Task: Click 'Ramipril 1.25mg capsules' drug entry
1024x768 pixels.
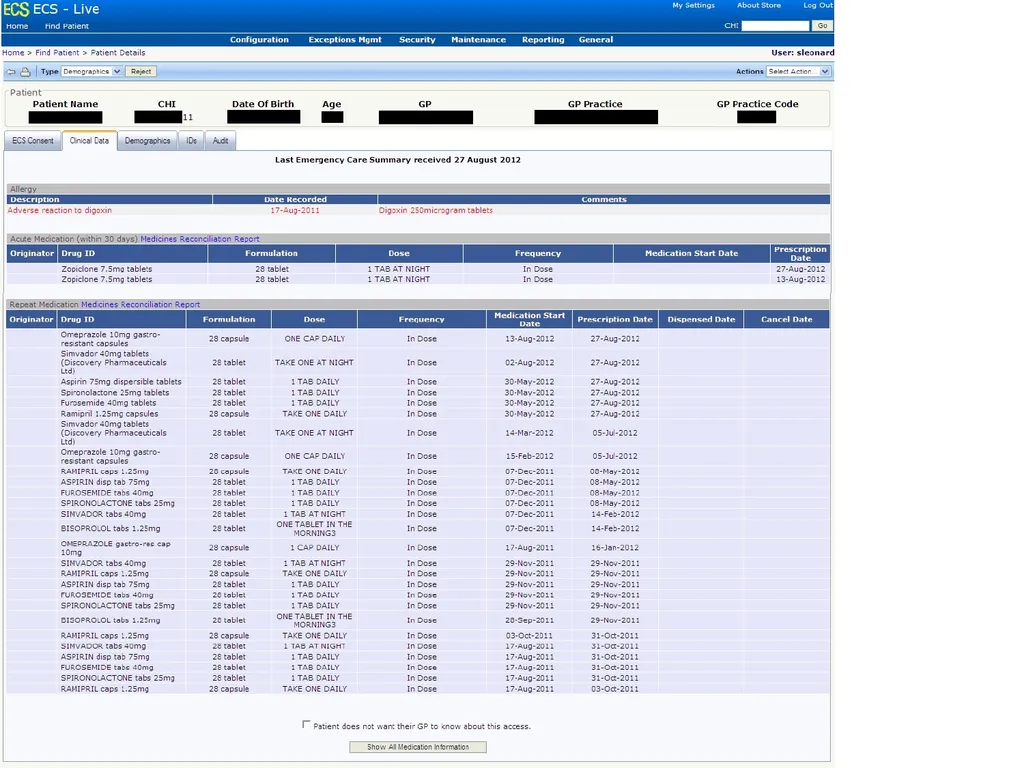Action: (x=109, y=414)
